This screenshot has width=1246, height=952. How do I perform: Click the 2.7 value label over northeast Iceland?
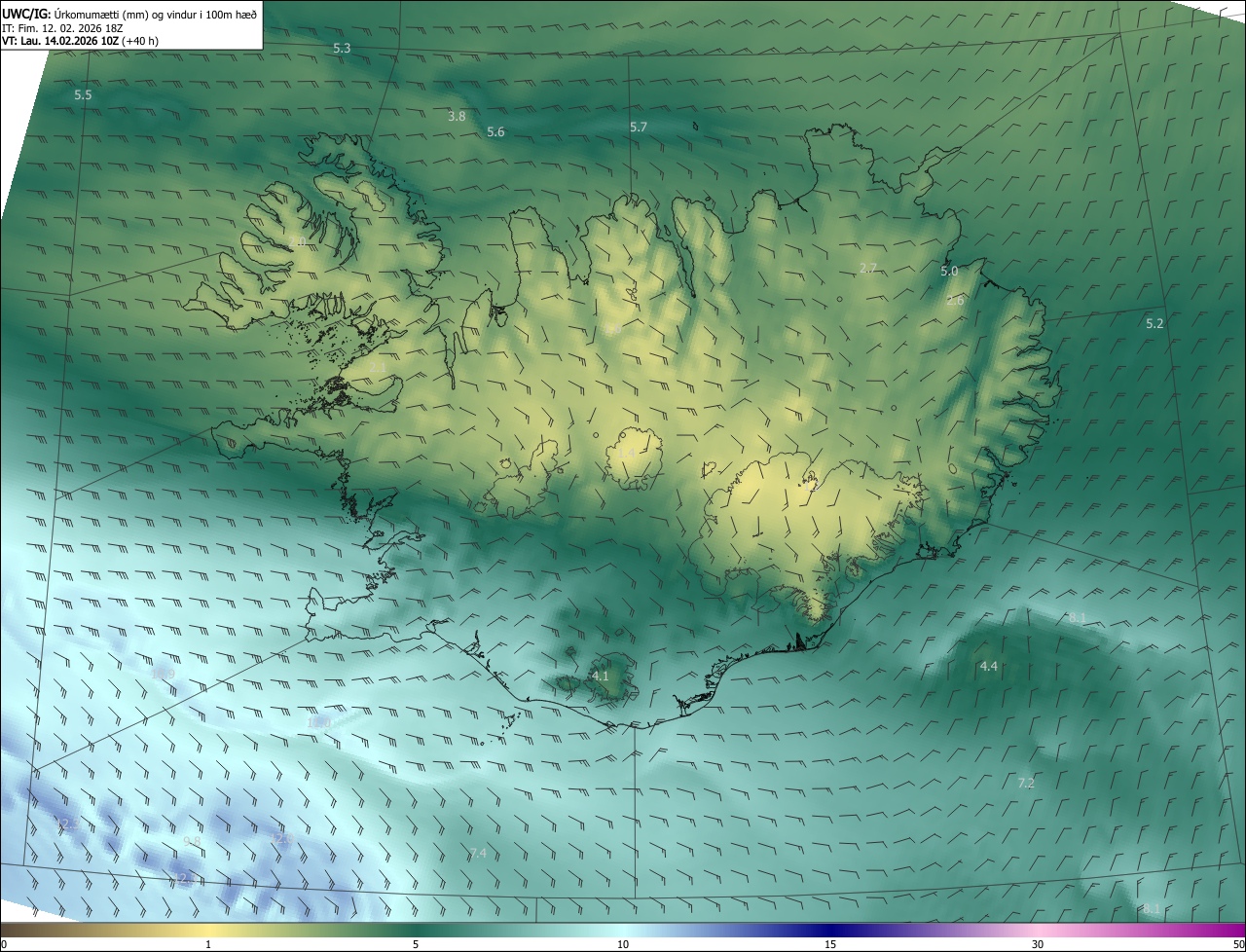click(x=868, y=268)
